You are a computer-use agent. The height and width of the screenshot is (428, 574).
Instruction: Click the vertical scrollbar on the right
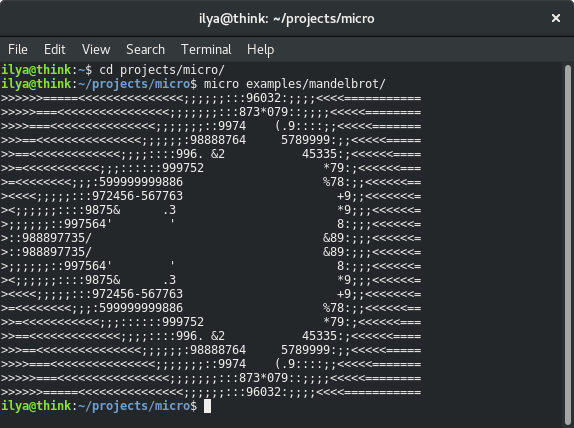point(568,242)
